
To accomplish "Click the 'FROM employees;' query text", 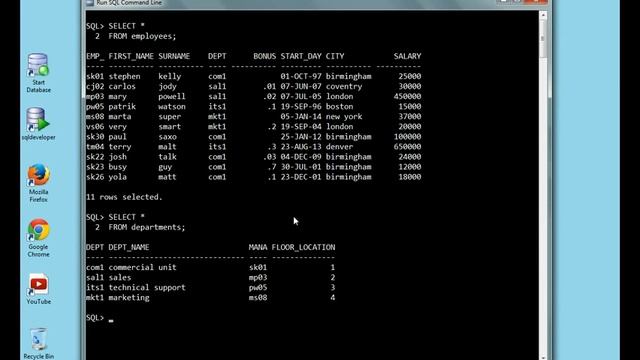I will point(142,36).
